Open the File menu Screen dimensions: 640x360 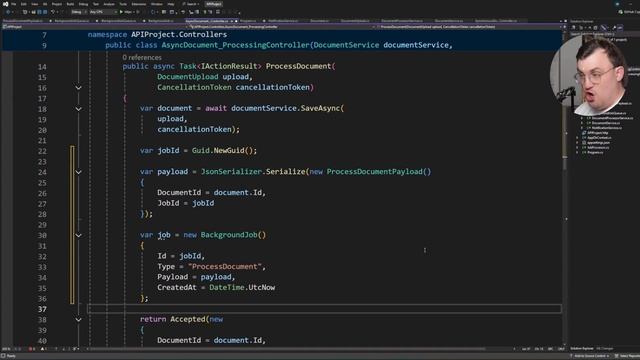click(13, 4)
